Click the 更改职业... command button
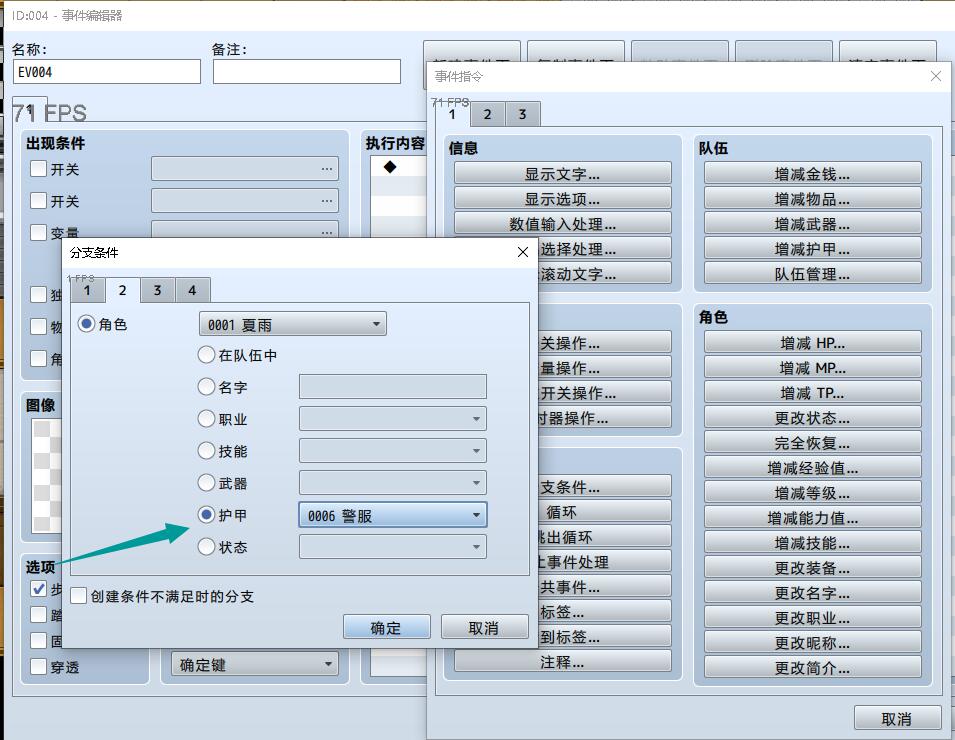This screenshot has width=955, height=740. tap(812, 617)
